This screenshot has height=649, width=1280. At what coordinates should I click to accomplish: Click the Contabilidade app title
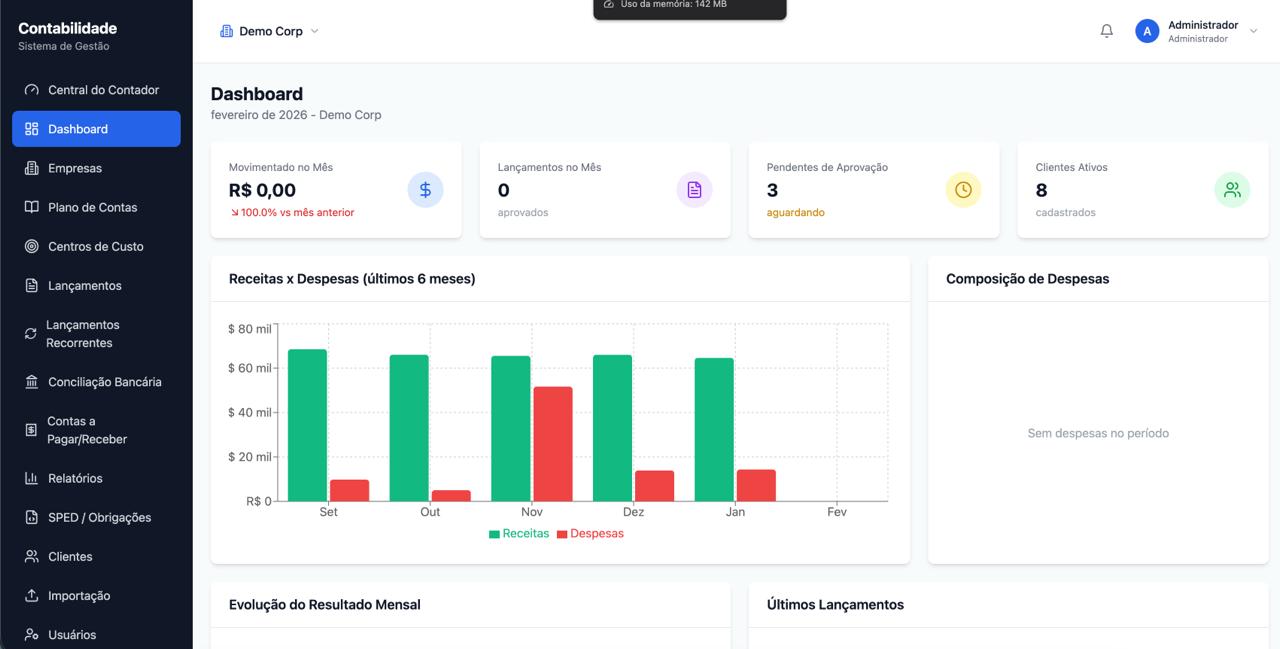[x=67, y=28]
